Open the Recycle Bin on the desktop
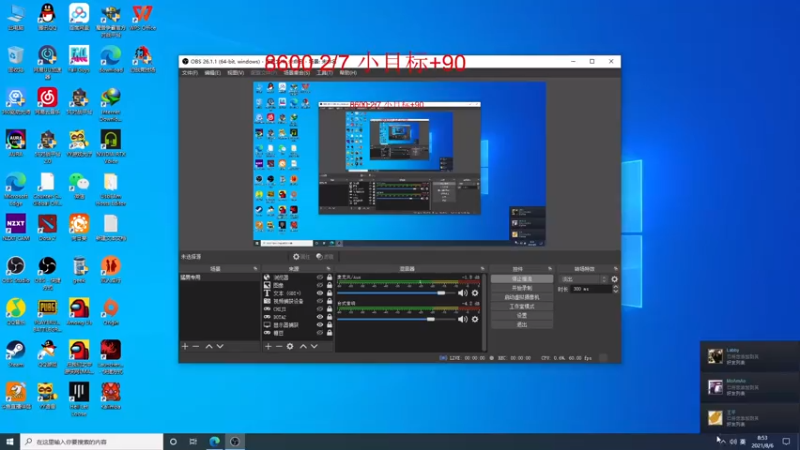 click(16, 59)
